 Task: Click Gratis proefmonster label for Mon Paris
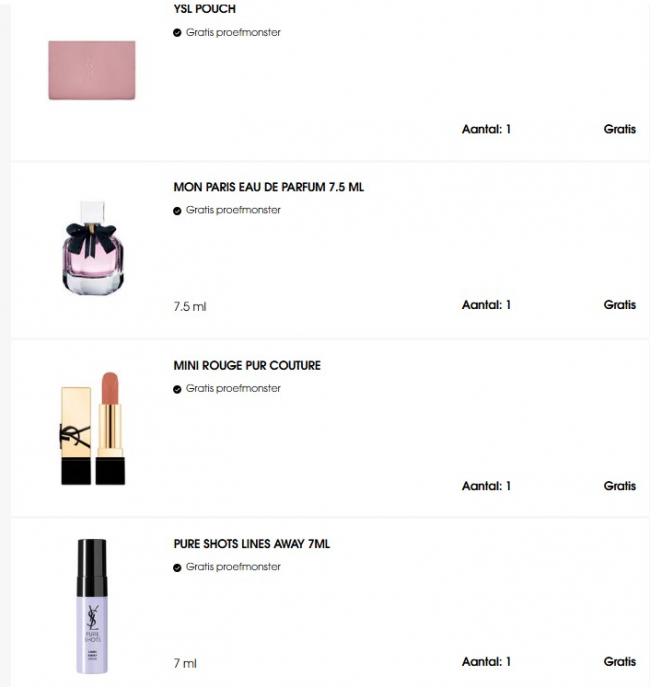point(233,210)
